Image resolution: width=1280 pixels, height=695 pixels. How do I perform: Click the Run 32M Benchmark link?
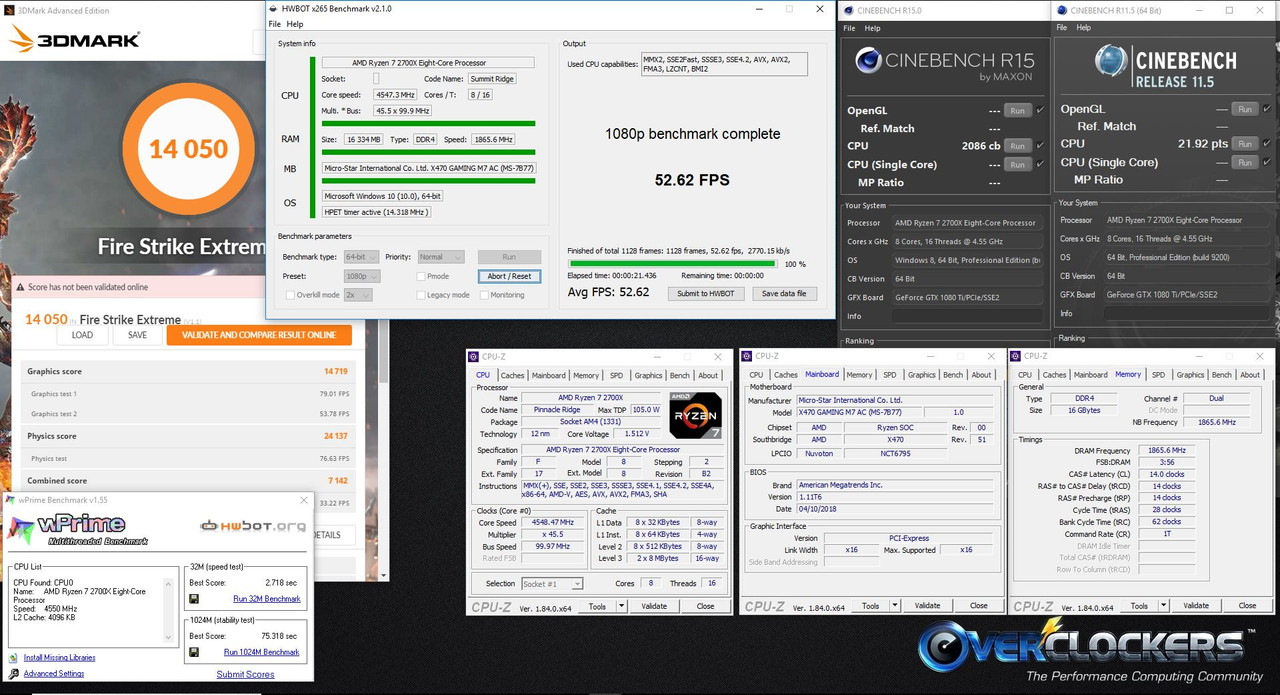(x=267, y=599)
